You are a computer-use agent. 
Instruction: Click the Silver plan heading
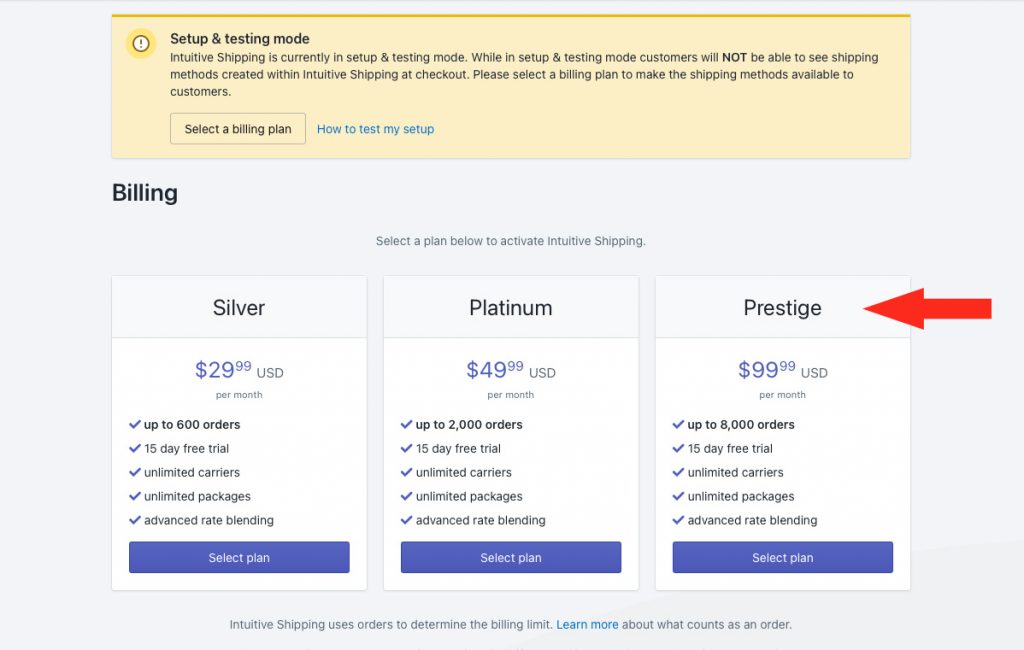pyautogui.click(x=239, y=308)
